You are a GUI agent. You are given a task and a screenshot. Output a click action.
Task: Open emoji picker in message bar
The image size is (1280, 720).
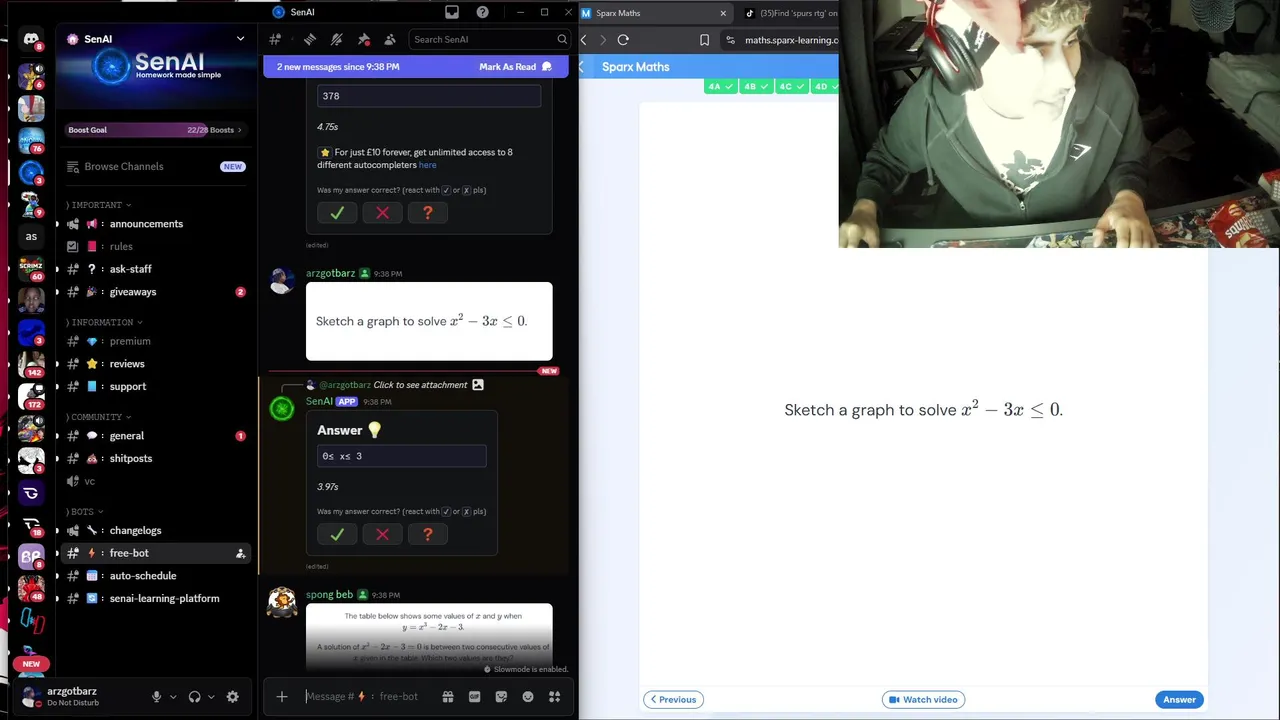528,696
